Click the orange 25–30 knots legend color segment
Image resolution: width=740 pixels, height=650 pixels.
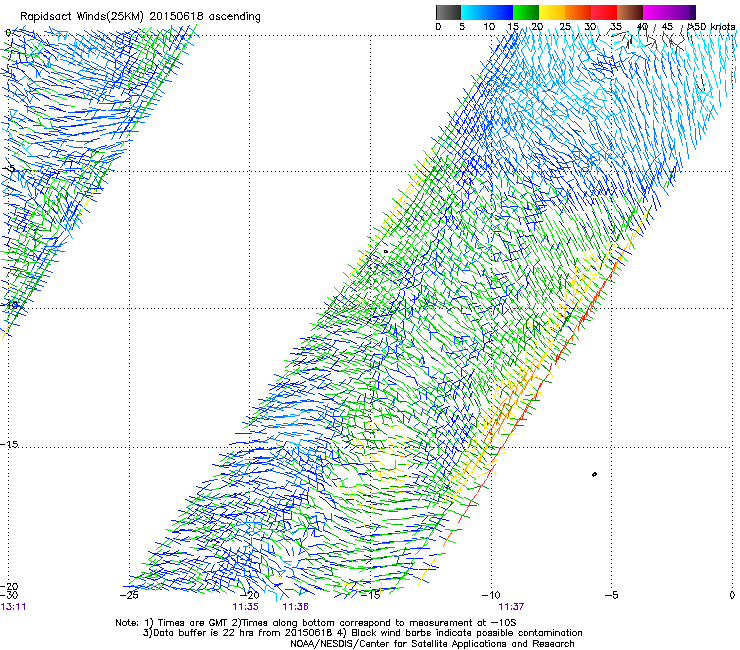click(x=578, y=12)
